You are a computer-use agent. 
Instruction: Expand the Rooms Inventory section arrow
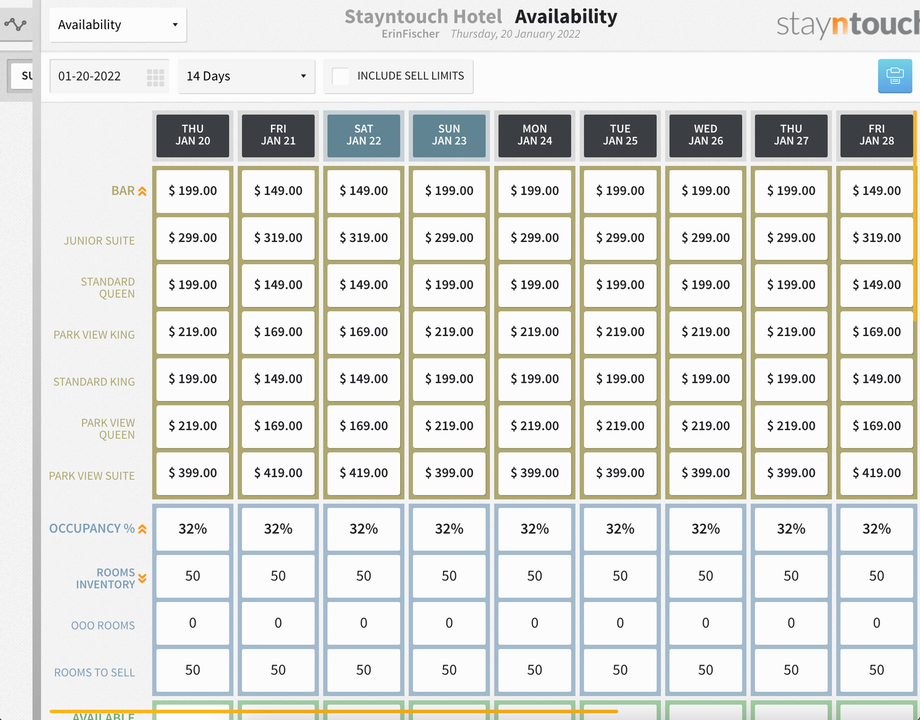[x=142, y=579]
